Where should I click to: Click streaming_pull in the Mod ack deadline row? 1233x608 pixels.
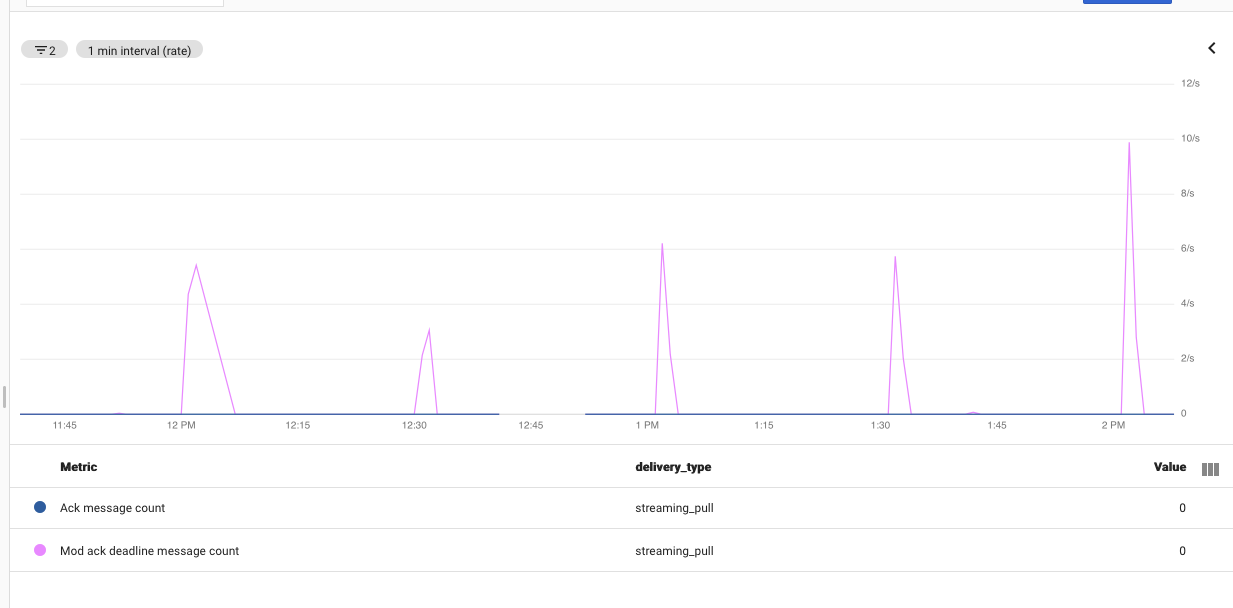(x=674, y=551)
